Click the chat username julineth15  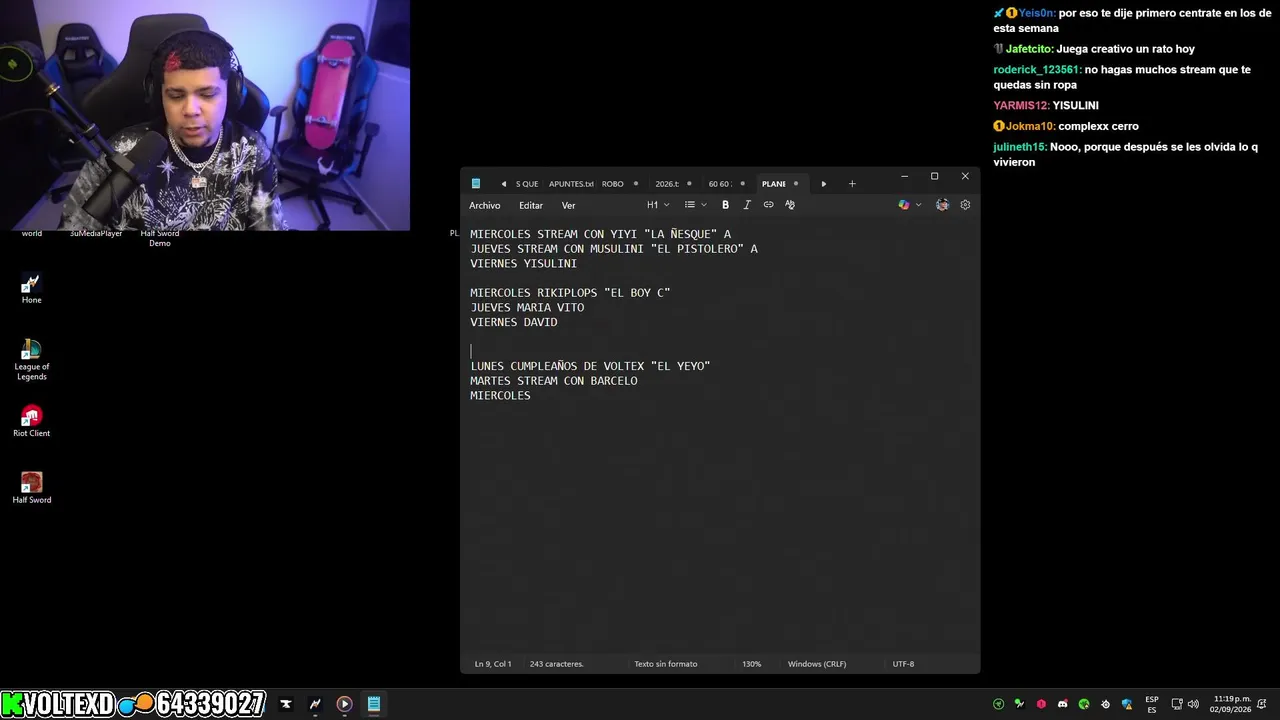(1020, 147)
